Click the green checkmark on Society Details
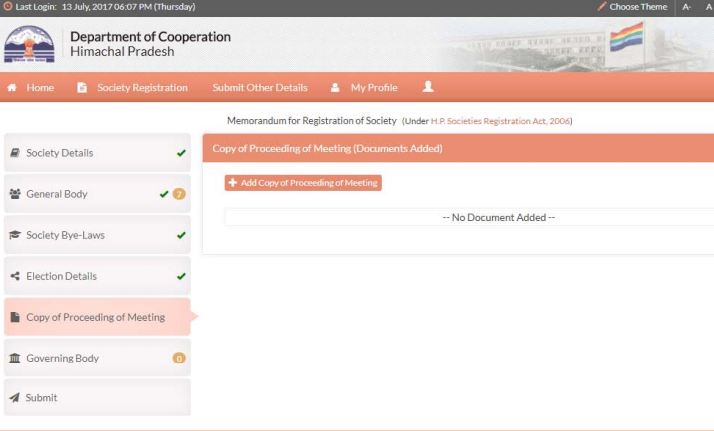The image size is (714, 431). coord(180,153)
